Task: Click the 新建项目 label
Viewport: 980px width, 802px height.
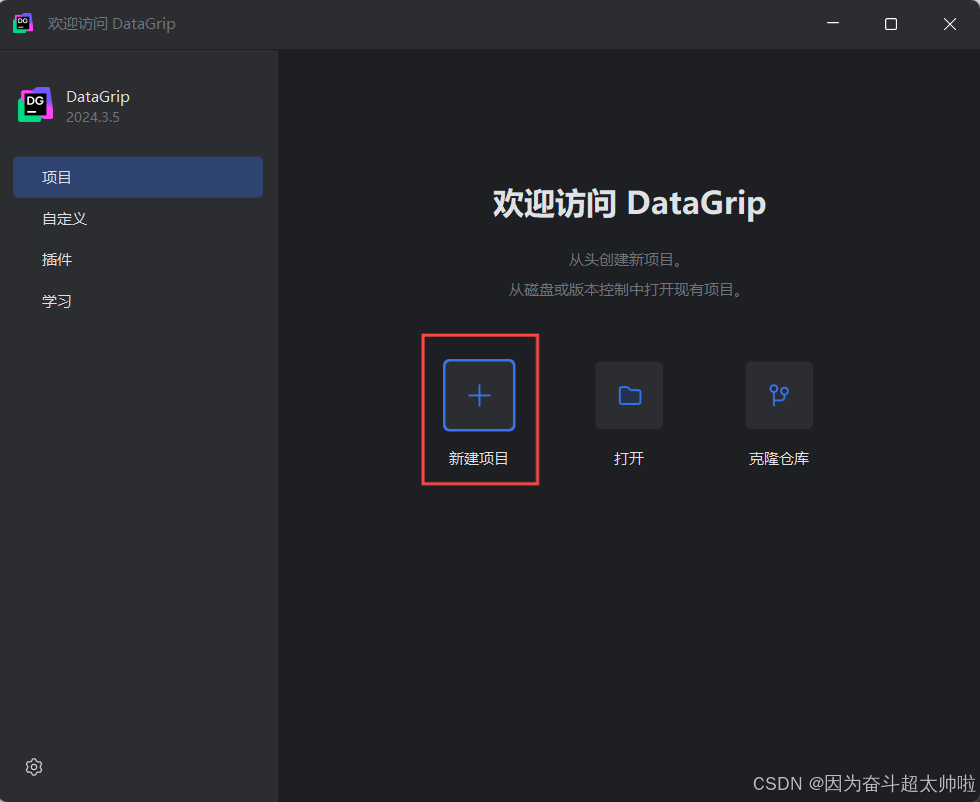Action: pos(479,458)
